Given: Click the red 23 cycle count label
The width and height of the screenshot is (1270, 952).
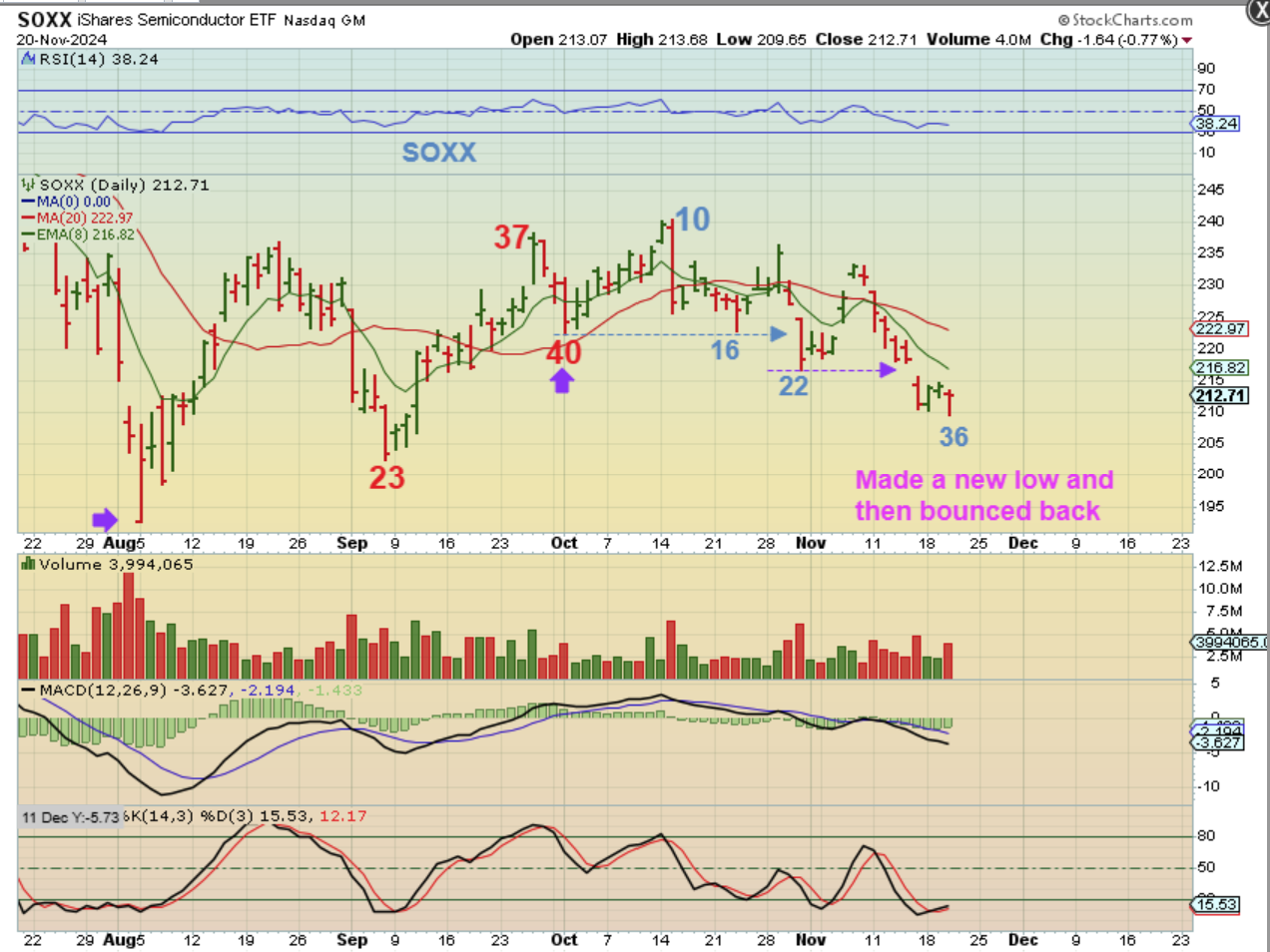Looking at the screenshot, I should (x=387, y=478).
